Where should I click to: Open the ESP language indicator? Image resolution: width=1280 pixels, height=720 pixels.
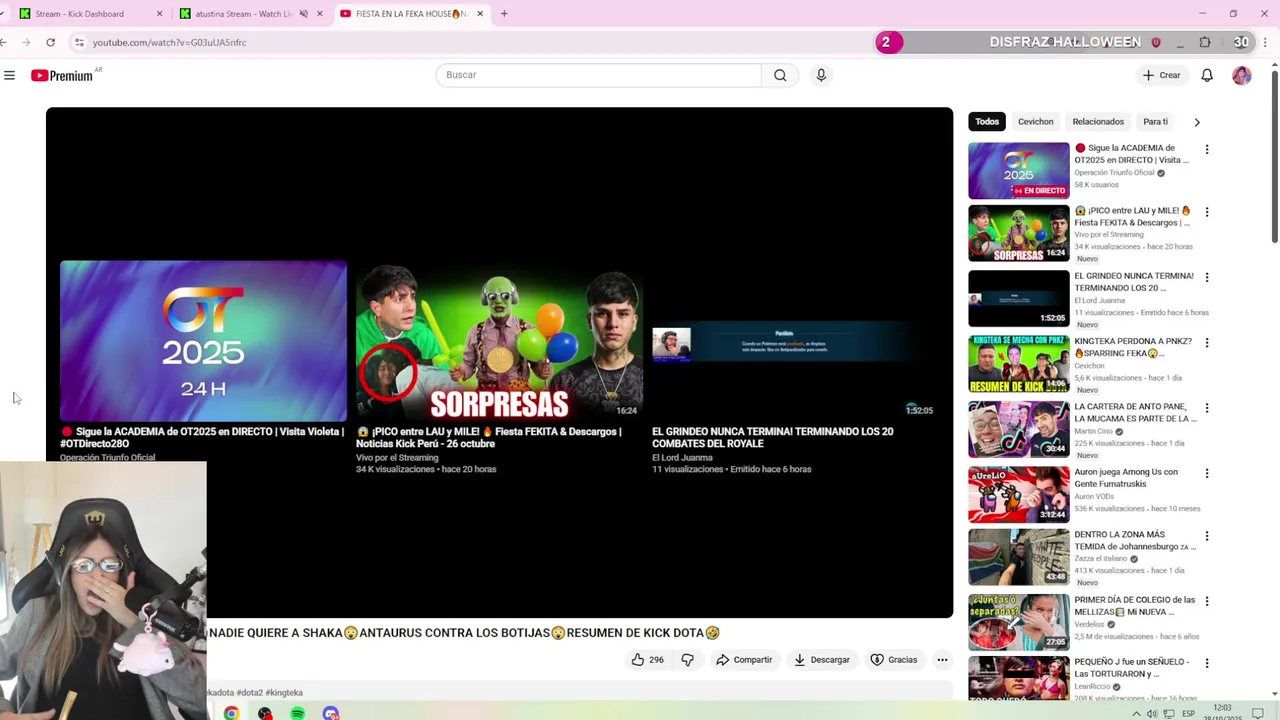[1189, 714]
